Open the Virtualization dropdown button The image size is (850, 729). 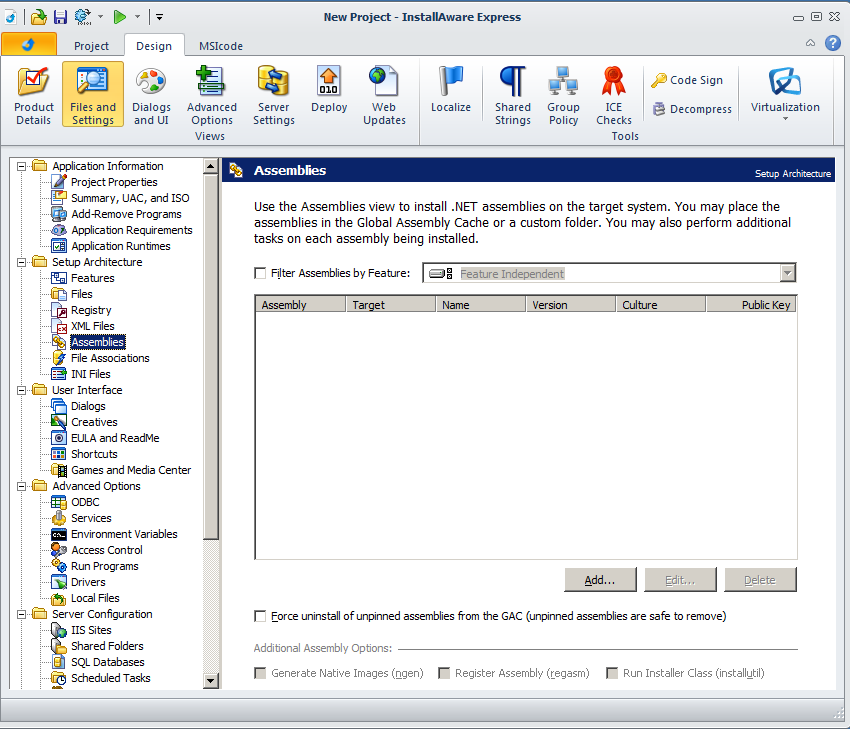coord(785,93)
